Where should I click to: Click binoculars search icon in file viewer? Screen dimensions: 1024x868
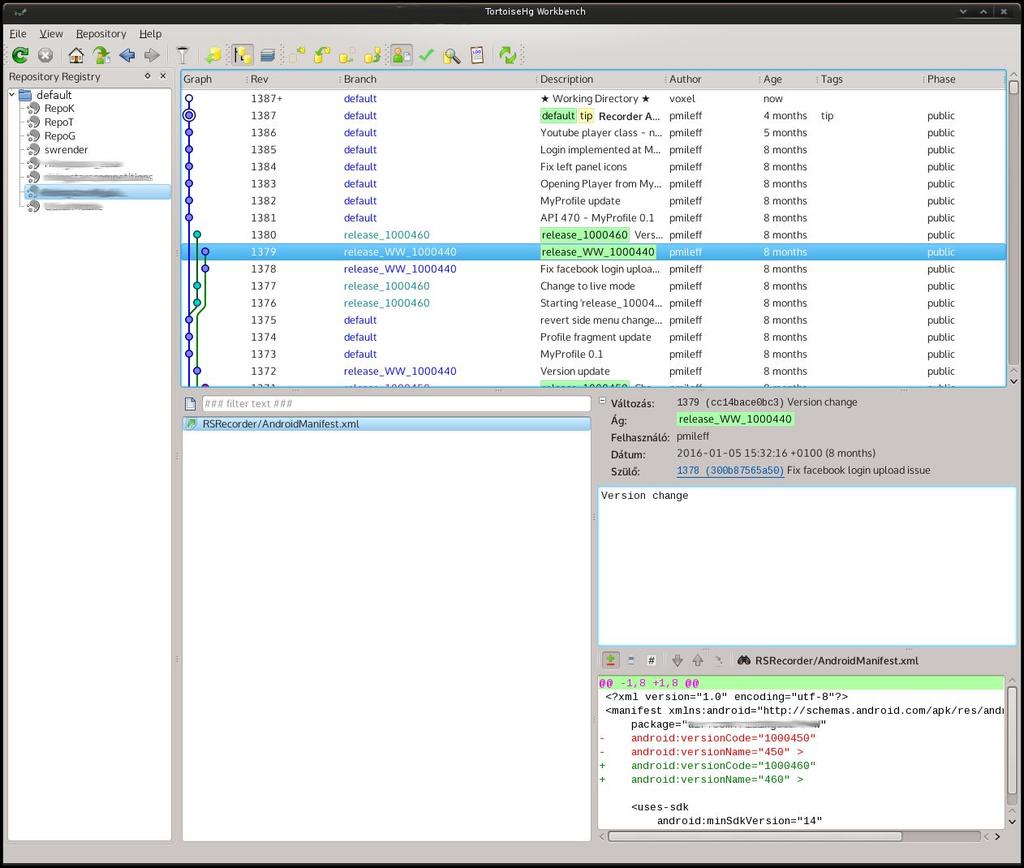[744, 660]
